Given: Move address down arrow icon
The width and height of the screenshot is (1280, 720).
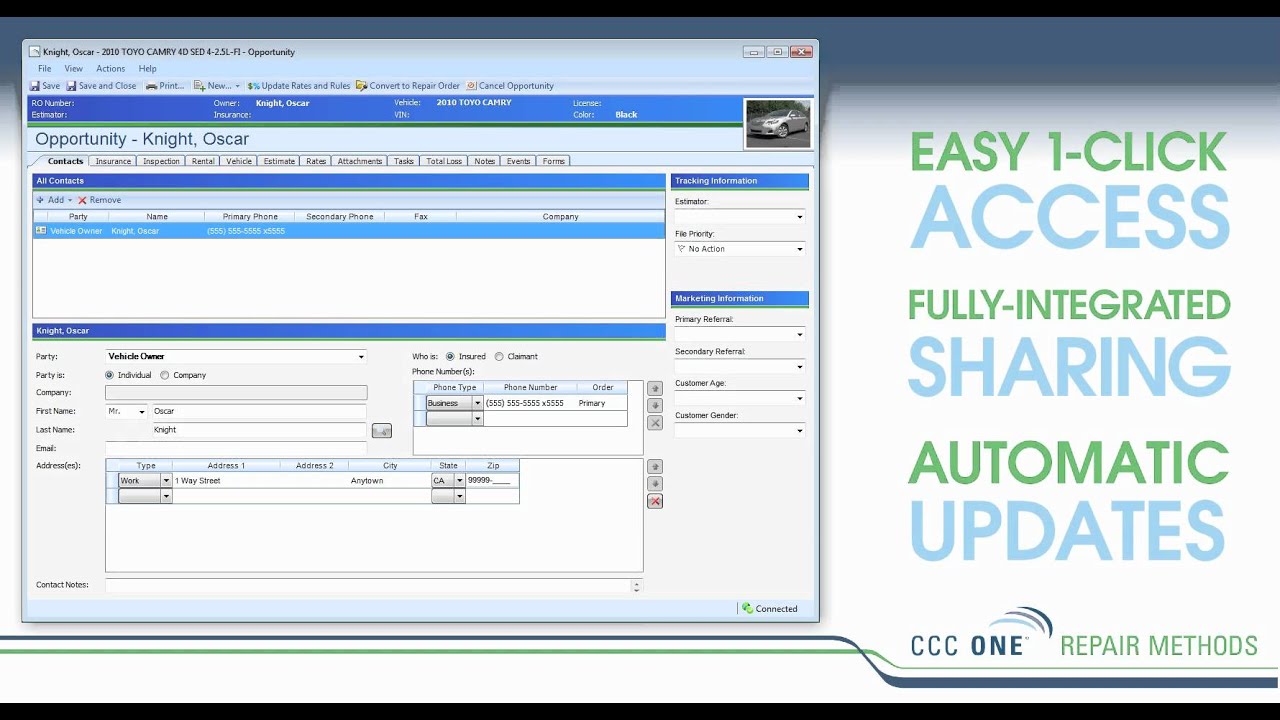Looking at the screenshot, I should click(x=655, y=484).
